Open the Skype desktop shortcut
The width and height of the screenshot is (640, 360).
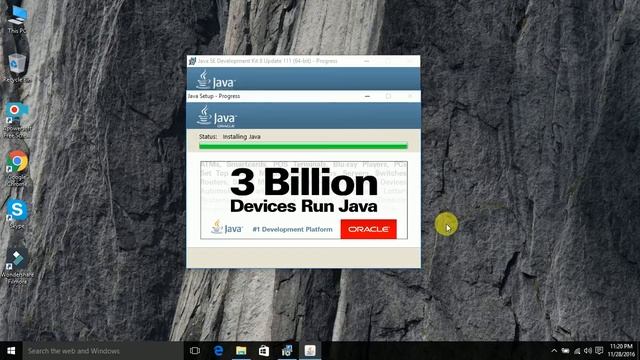pyautogui.click(x=17, y=214)
